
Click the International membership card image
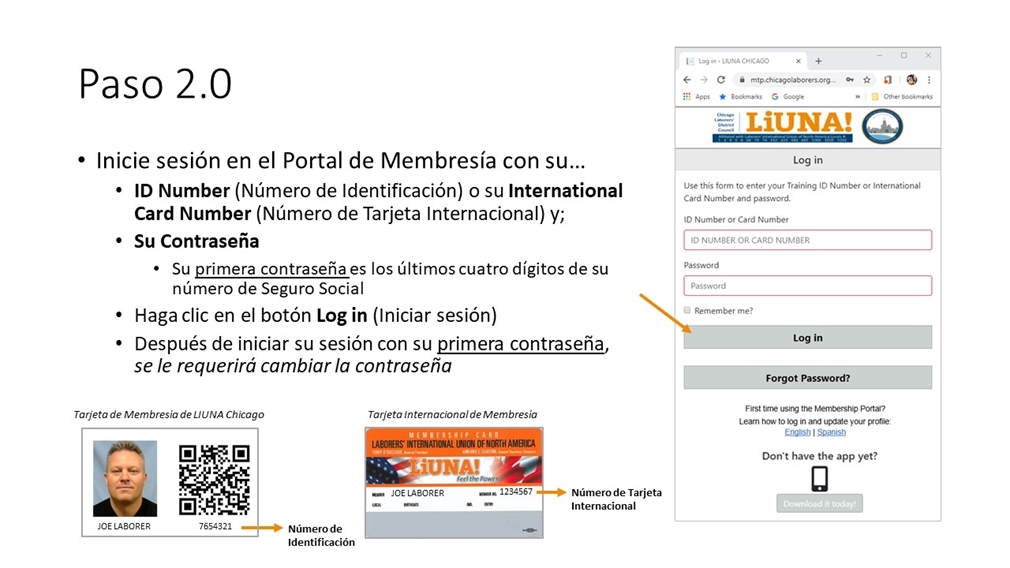click(454, 483)
